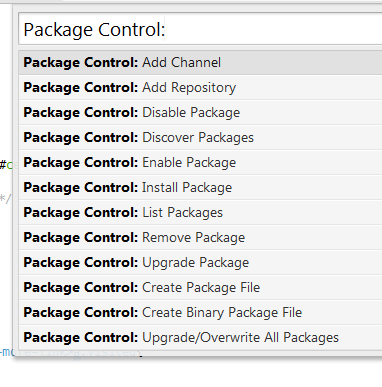Select the Enable Package entry
The height and width of the screenshot is (387, 382).
pos(200,163)
